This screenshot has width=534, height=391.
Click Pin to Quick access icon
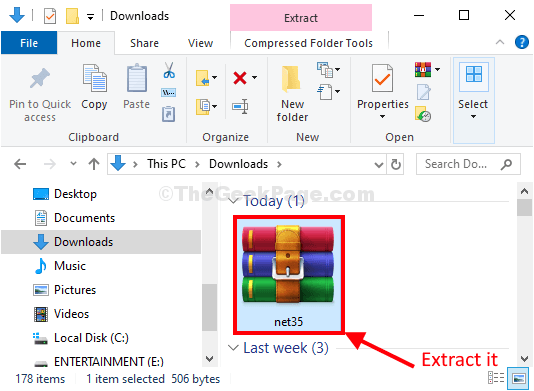click(x=40, y=78)
